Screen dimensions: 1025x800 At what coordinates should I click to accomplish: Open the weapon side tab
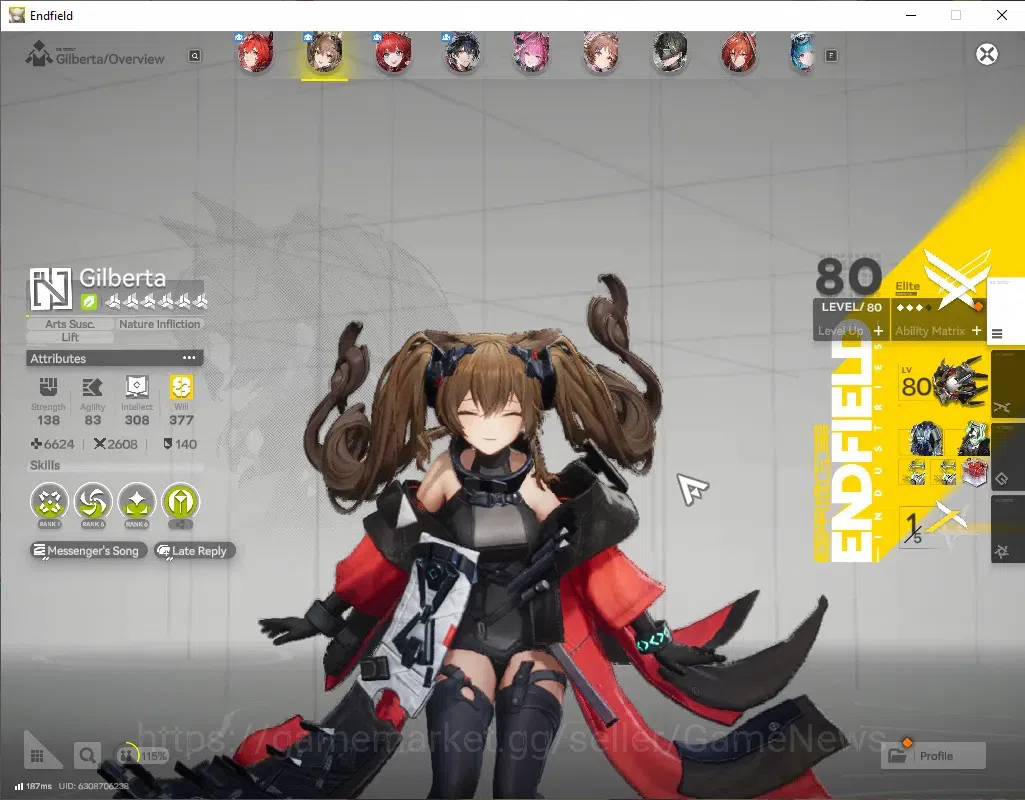pyautogui.click(x=1007, y=385)
